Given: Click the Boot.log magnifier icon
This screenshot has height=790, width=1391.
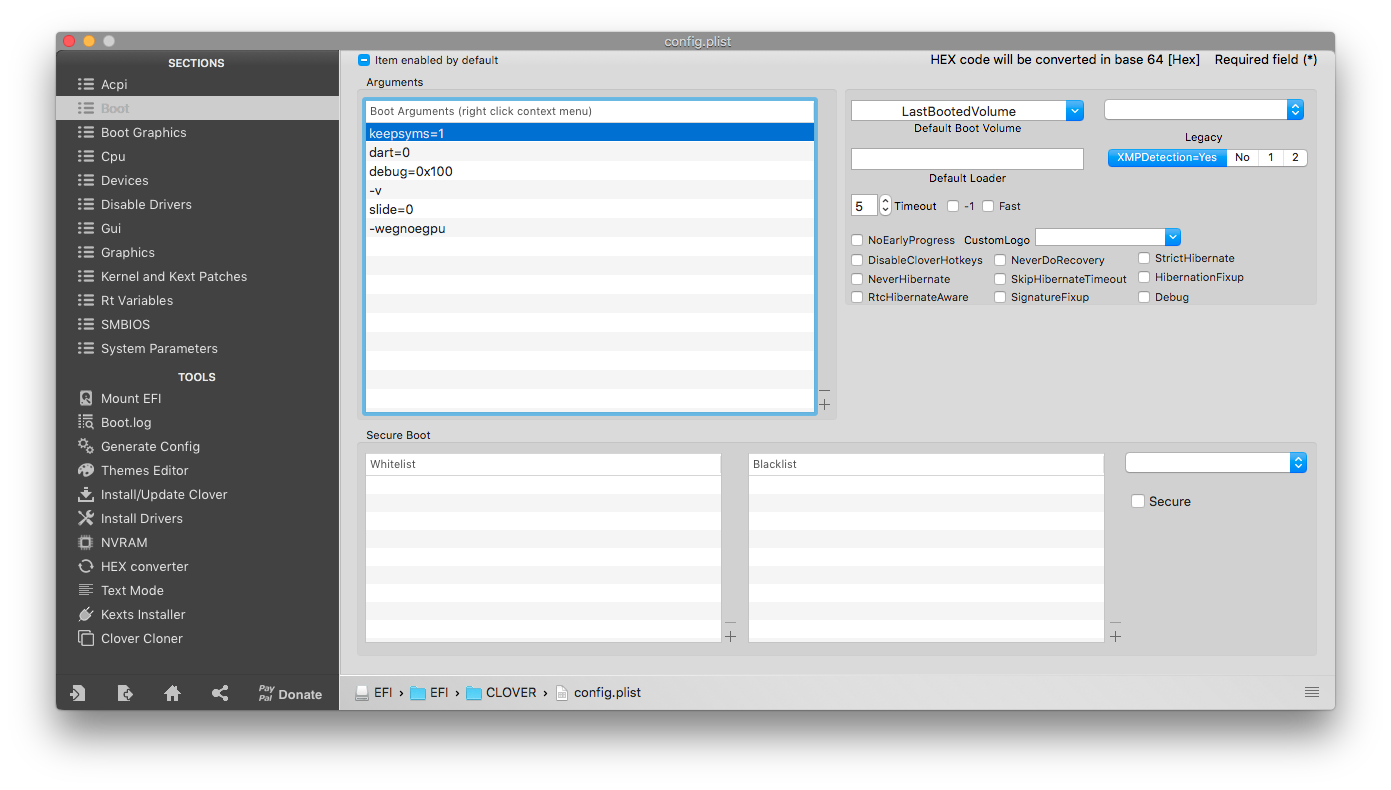Looking at the screenshot, I should [86, 422].
